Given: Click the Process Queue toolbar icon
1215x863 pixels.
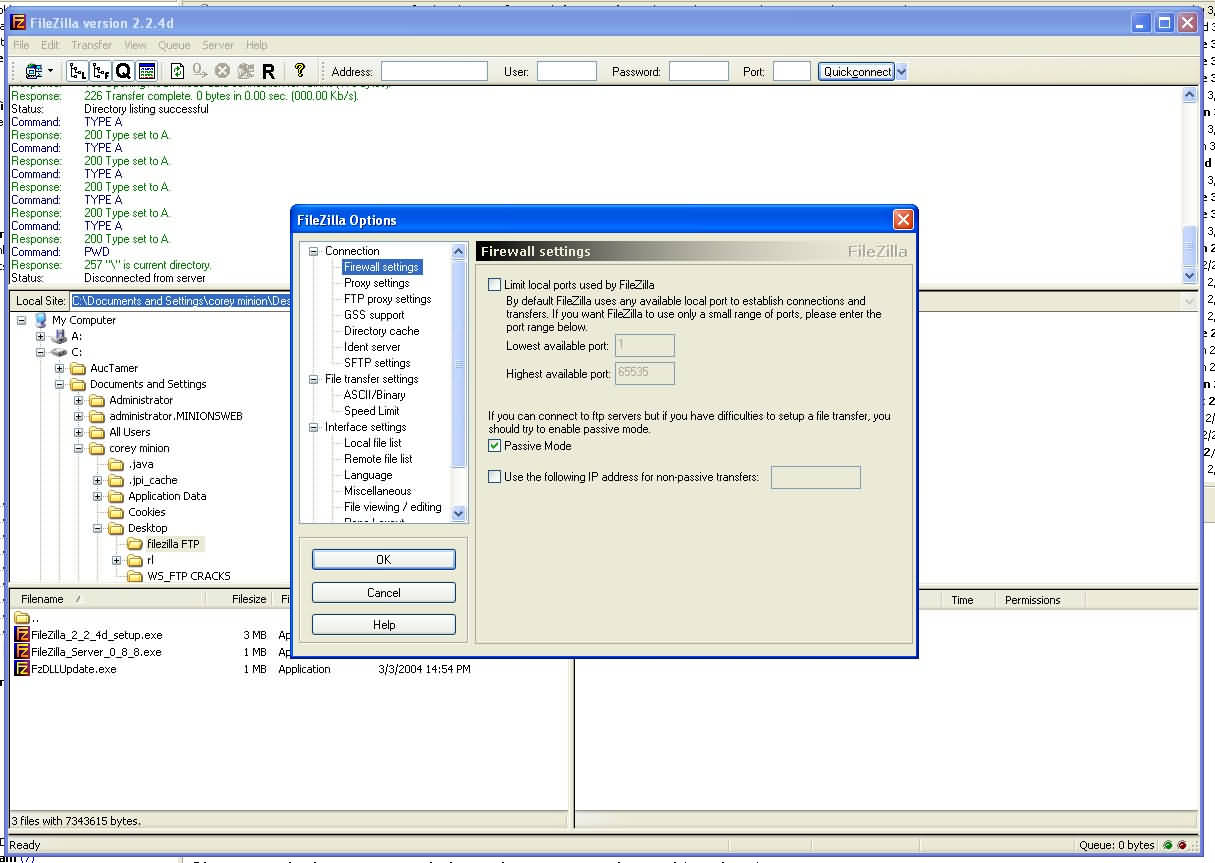Looking at the screenshot, I should click(200, 71).
